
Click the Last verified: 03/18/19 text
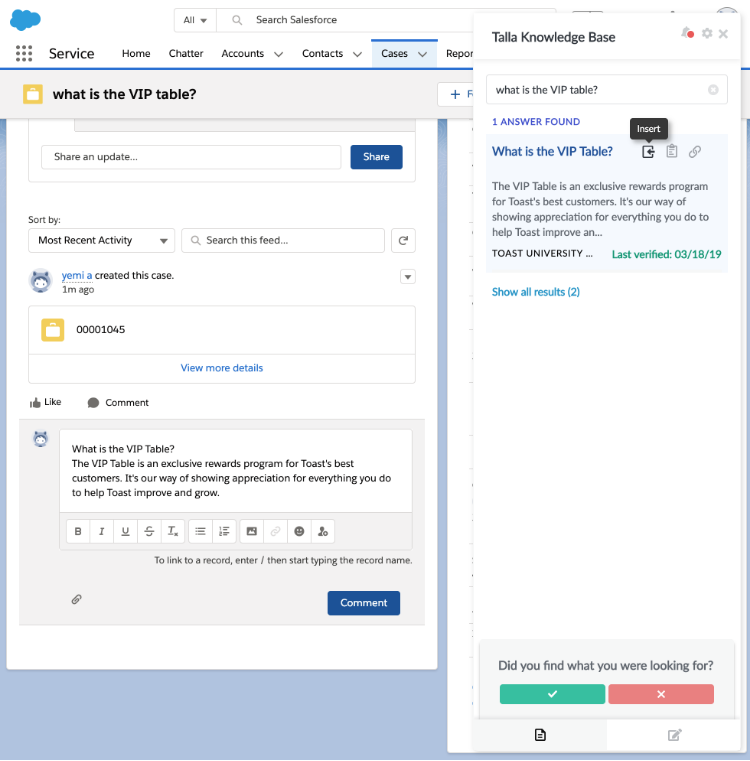666,254
